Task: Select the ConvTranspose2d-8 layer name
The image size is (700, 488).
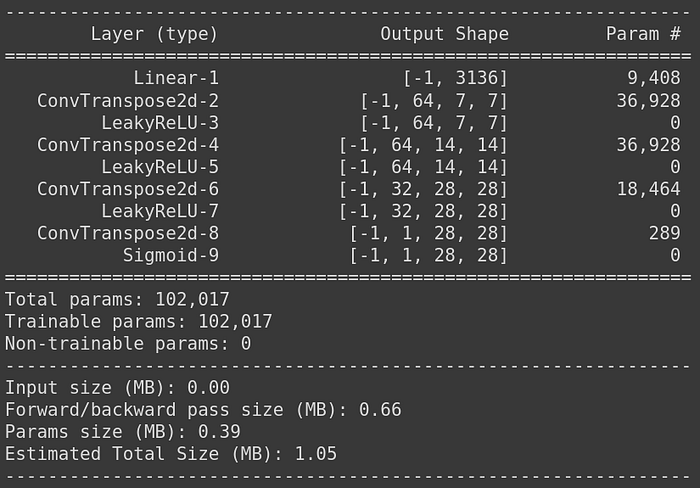Action: point(128,233)
